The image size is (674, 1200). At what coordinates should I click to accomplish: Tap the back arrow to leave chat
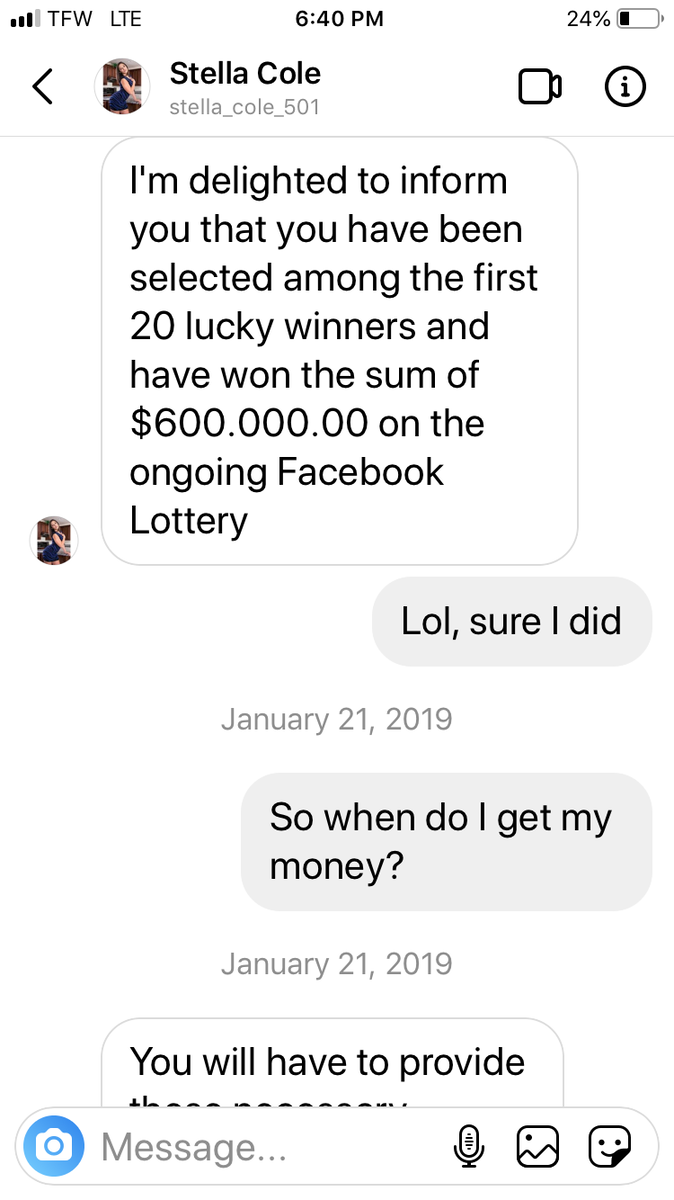click(42, 87)
